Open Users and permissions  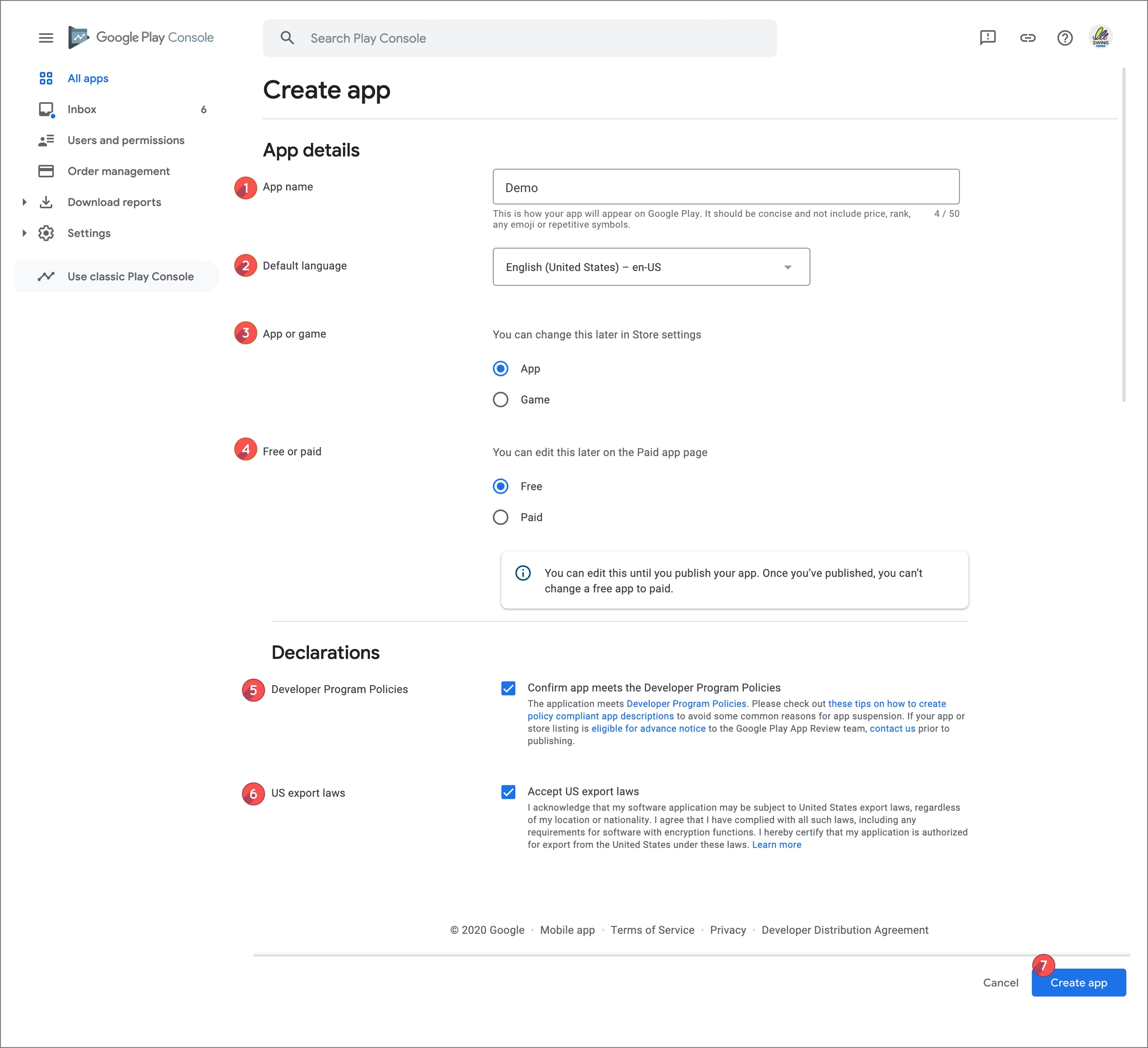[126, 140]
